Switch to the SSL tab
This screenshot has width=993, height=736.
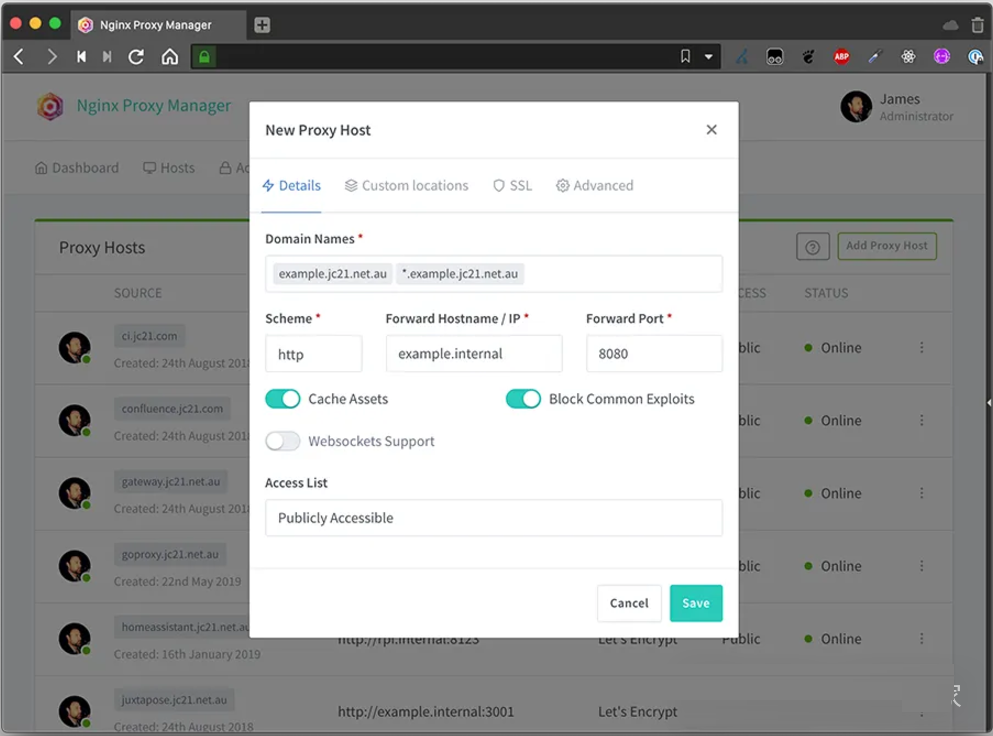(x=512, y=186)
